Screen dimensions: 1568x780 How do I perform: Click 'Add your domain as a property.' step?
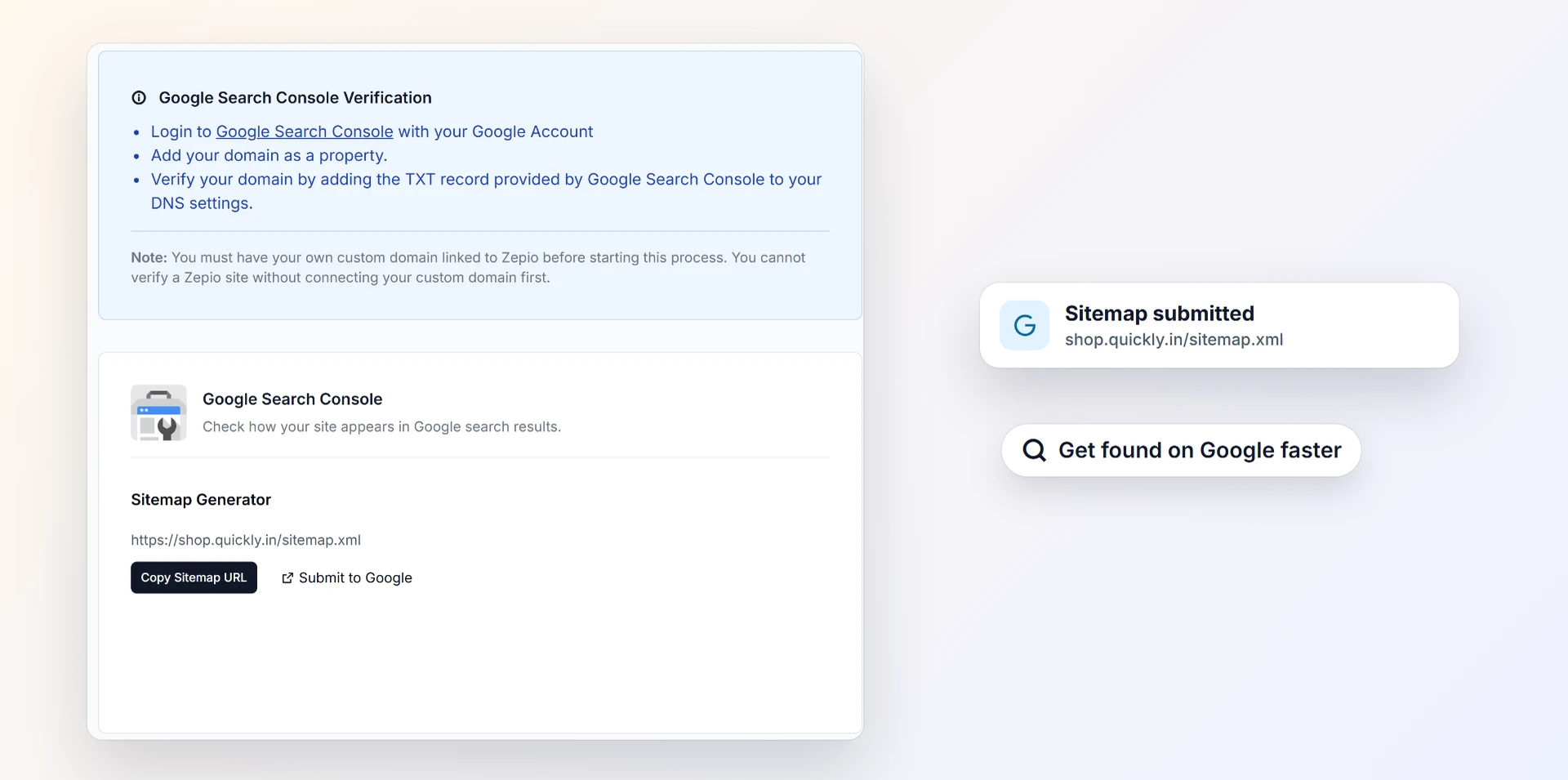click(x=269, y=155)
